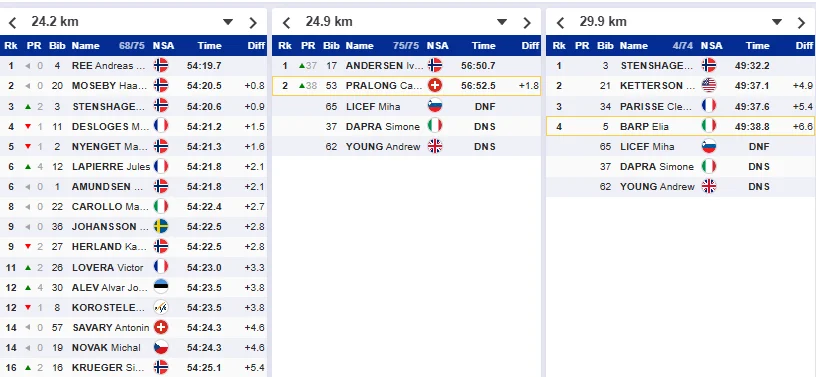Select KRUEGER row
Image resolution: width=816 pixels, height=377 pixels.
tap(133, 368)
